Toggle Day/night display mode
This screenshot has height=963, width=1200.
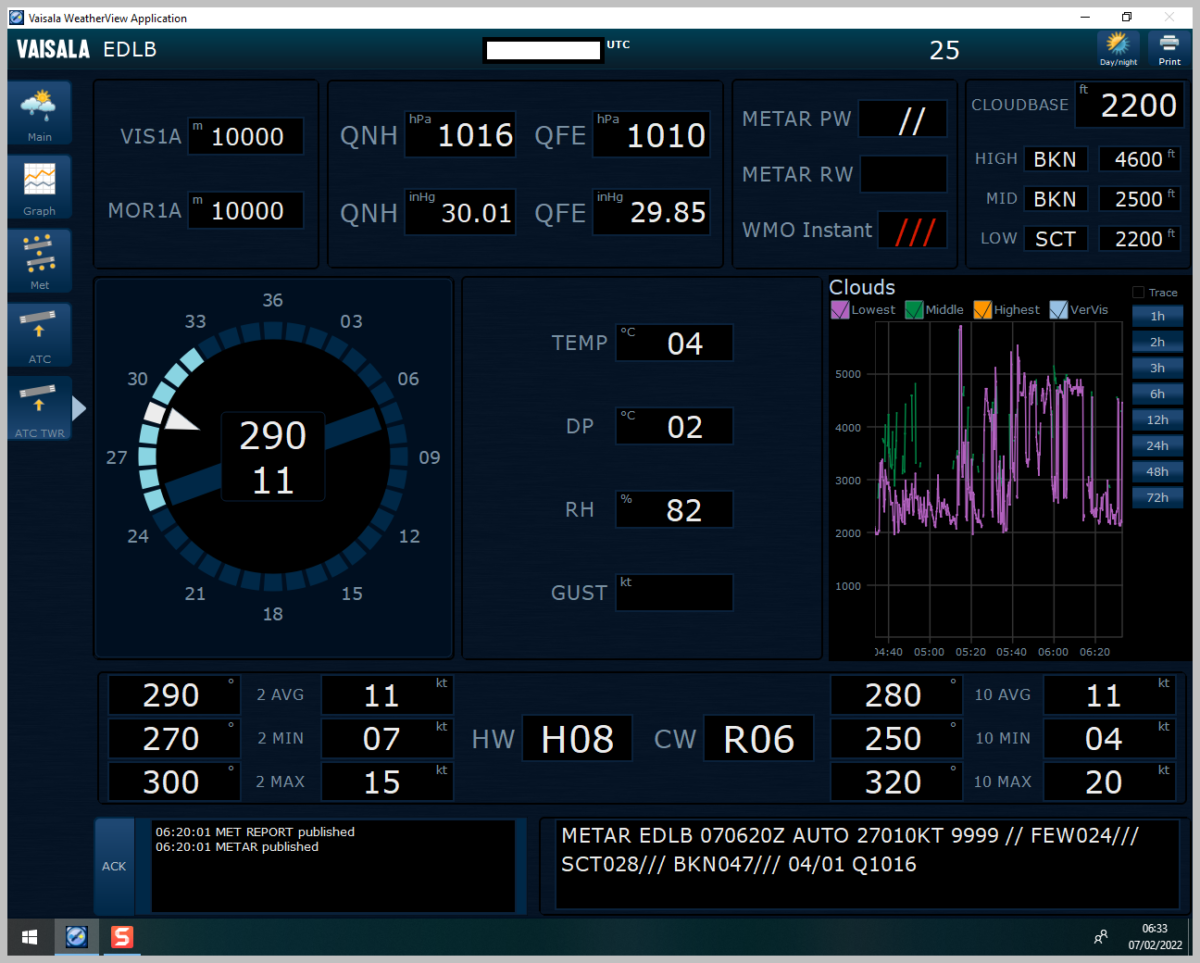[x=1118, y=48]
